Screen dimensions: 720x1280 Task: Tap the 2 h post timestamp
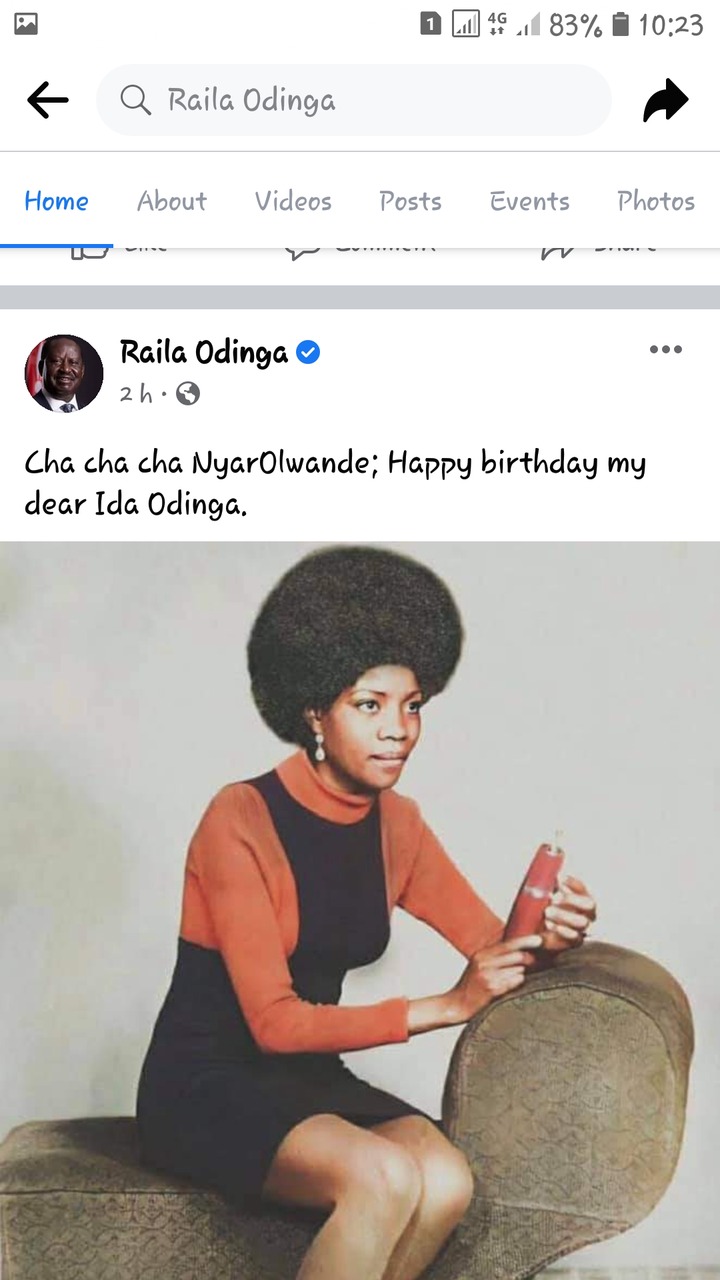(x=137, y=394)
